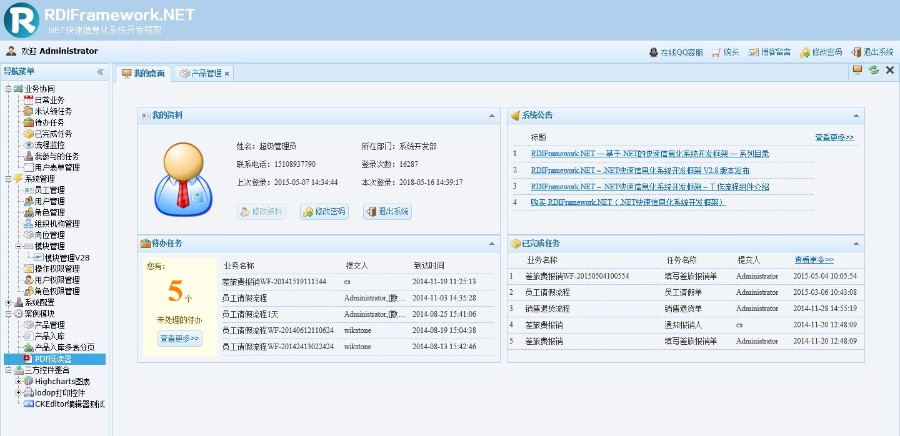Open 博客留言 in the top toolbar
Screen dimensions: 900x436
pos(770,52)
